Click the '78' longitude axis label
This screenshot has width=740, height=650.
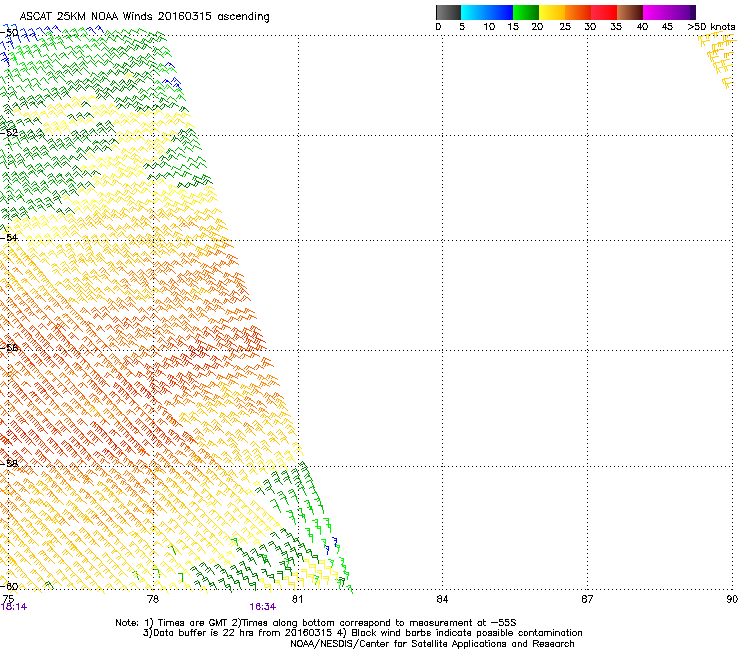pos(153,599)
